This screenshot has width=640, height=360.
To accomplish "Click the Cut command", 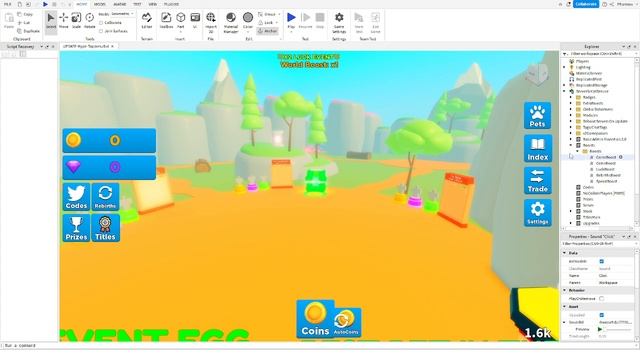I will coord(24,22).
